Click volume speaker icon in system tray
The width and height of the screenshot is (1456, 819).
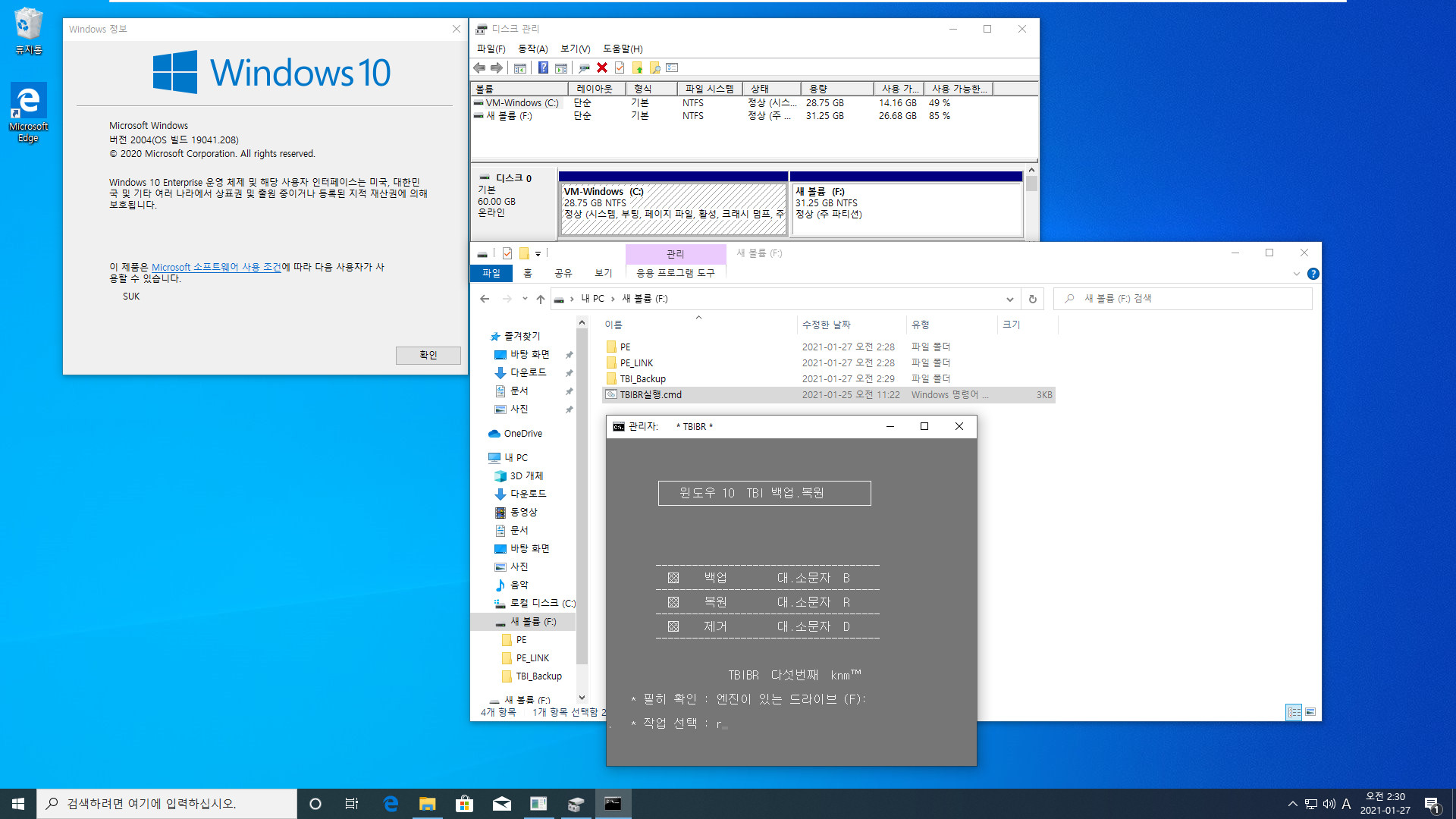click(x=1329, y=804)
